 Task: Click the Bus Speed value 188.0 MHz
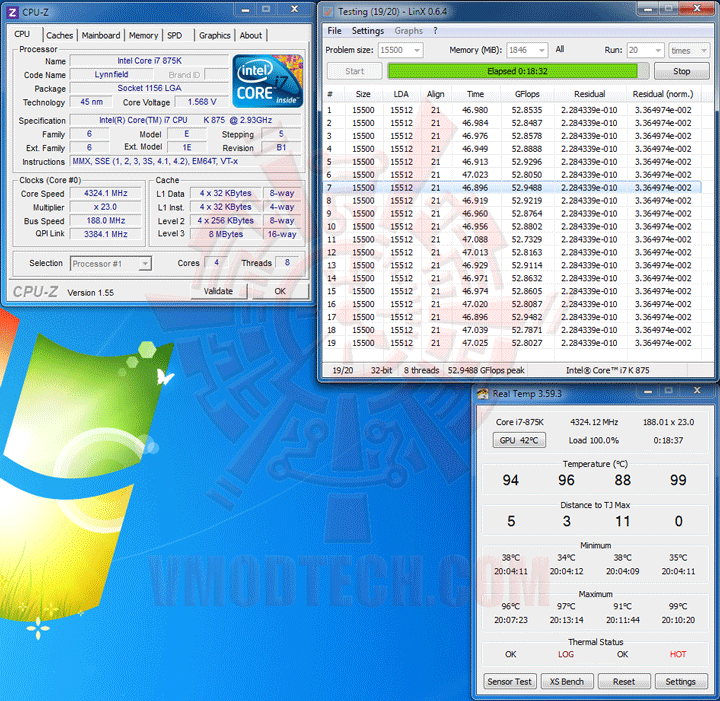(106, 221)
